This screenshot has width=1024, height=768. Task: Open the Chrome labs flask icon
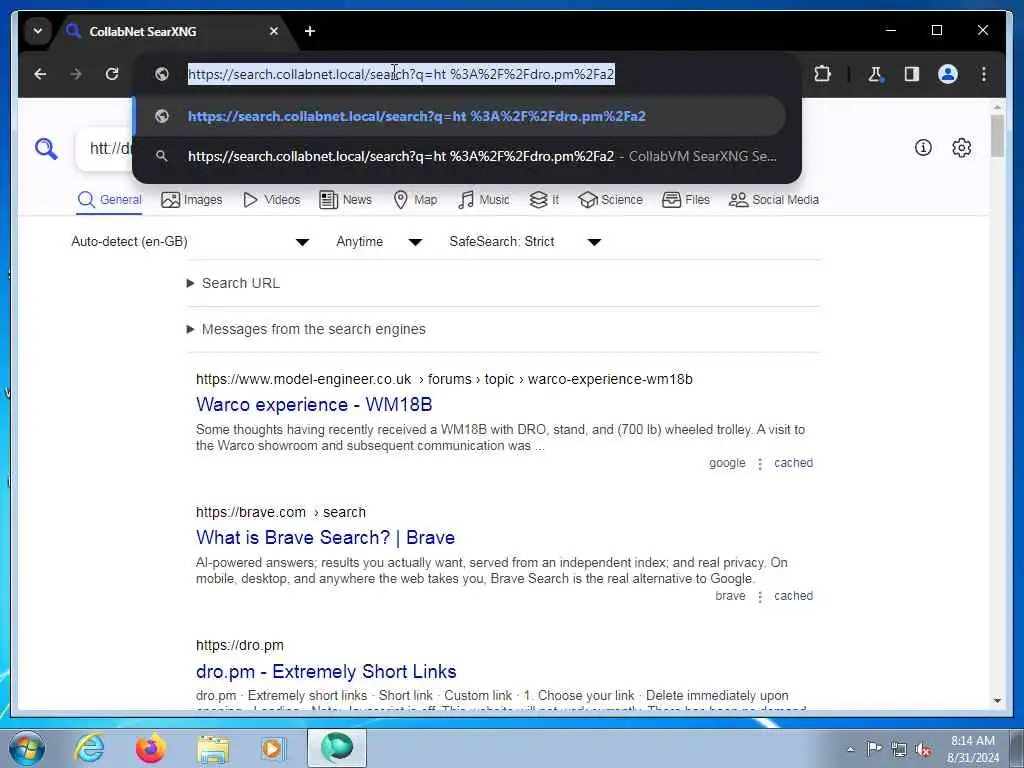point(875,74)
